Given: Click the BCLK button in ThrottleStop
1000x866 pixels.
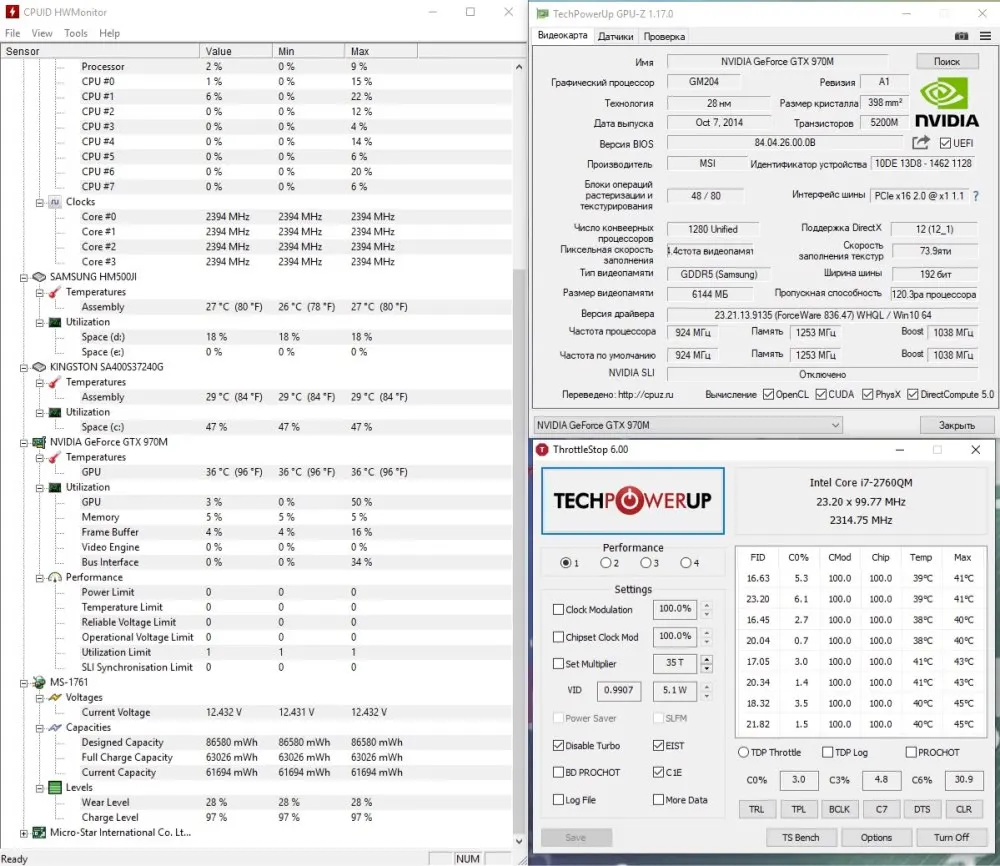Looking at the screenshot, I should [x=839, y=809].
